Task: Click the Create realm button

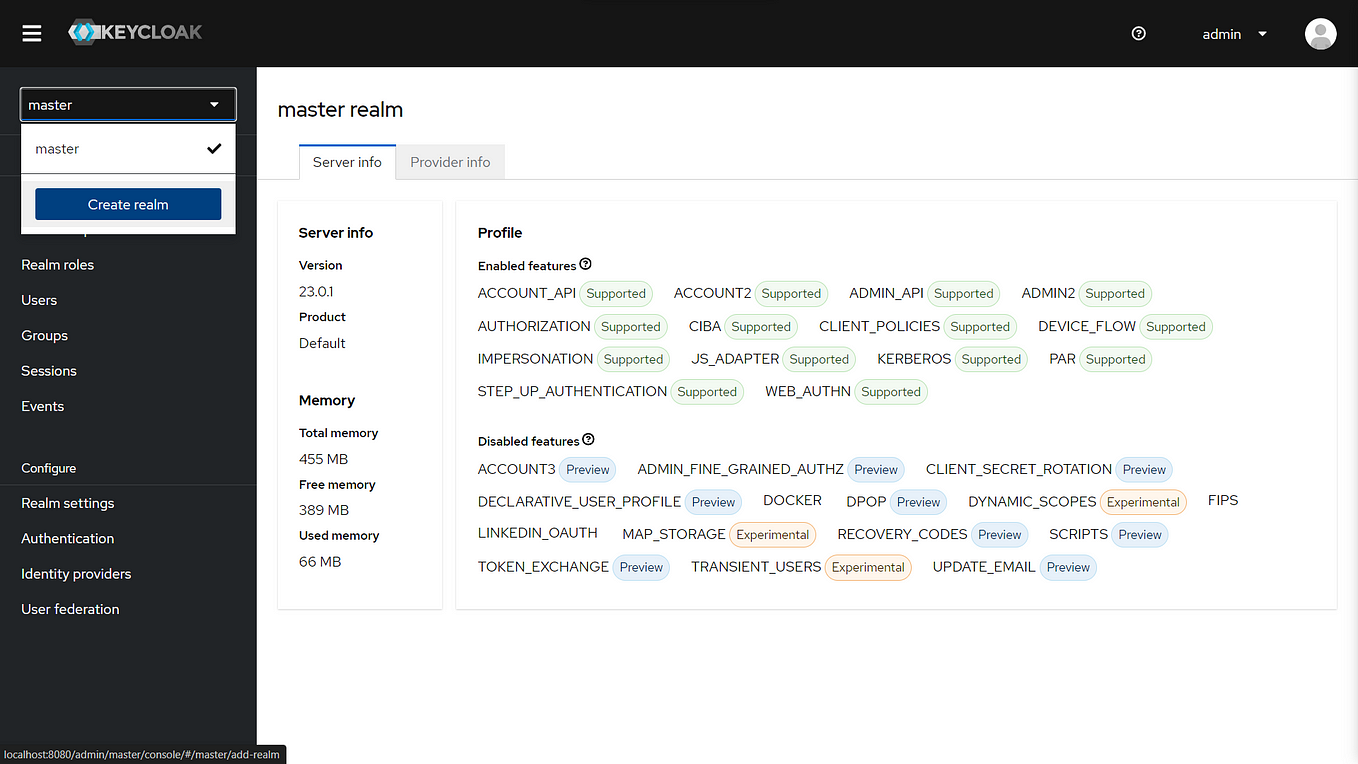Action: pyautogui.click(x=128, y=204)
